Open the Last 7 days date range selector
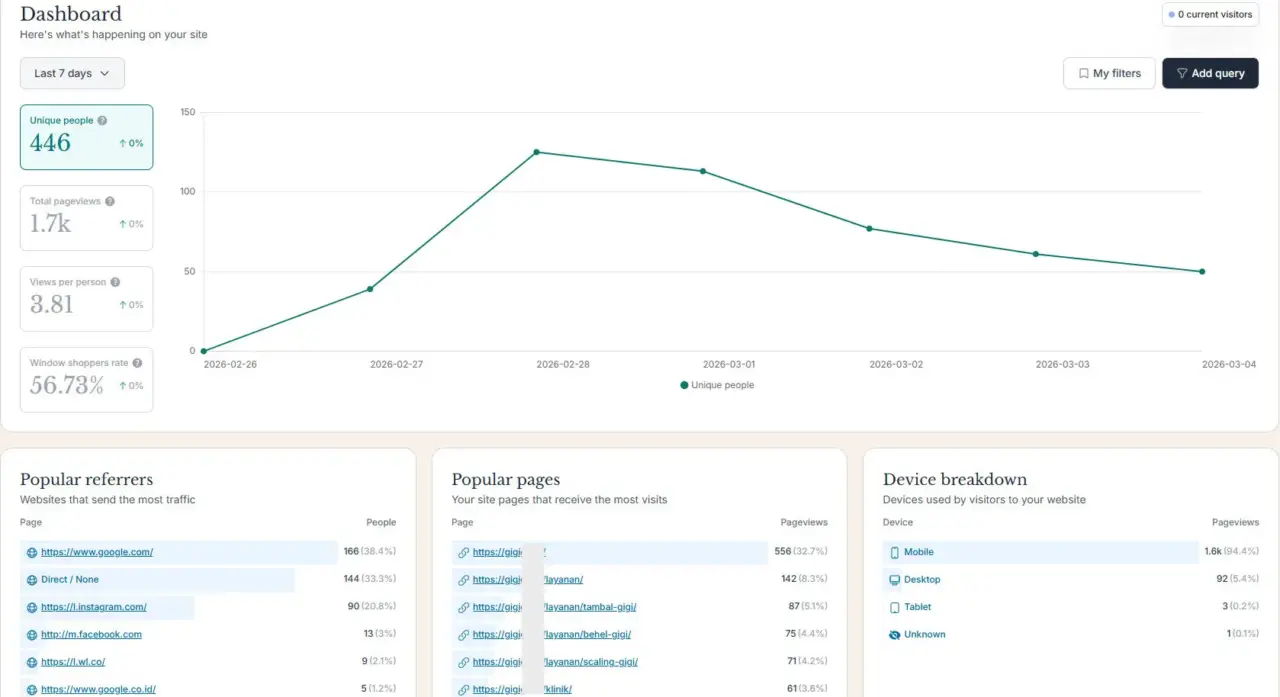1280x697 pixels. coord(72,73)
